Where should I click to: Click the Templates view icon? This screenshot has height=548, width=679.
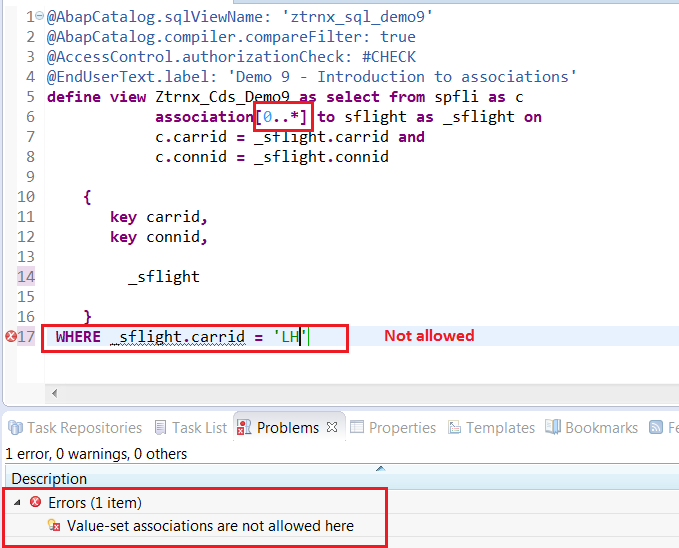point(454,428)
